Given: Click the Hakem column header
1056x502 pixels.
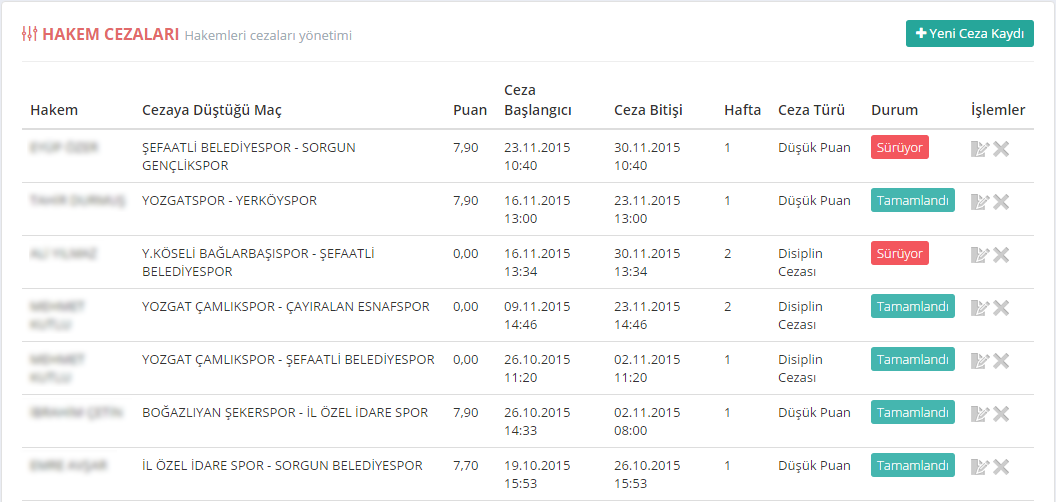Looking at the screenshot, I should point(54,110).
